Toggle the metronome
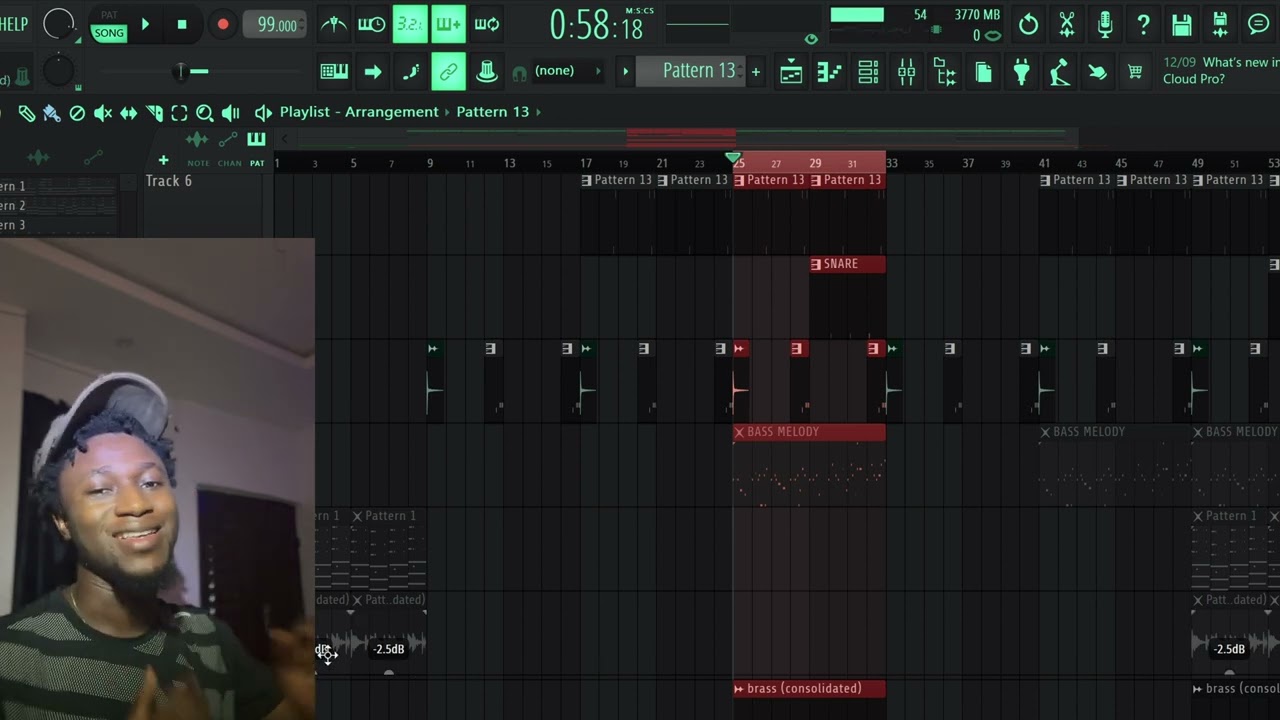This screenshot has width=1280, height=720. (x=334, y=25)
